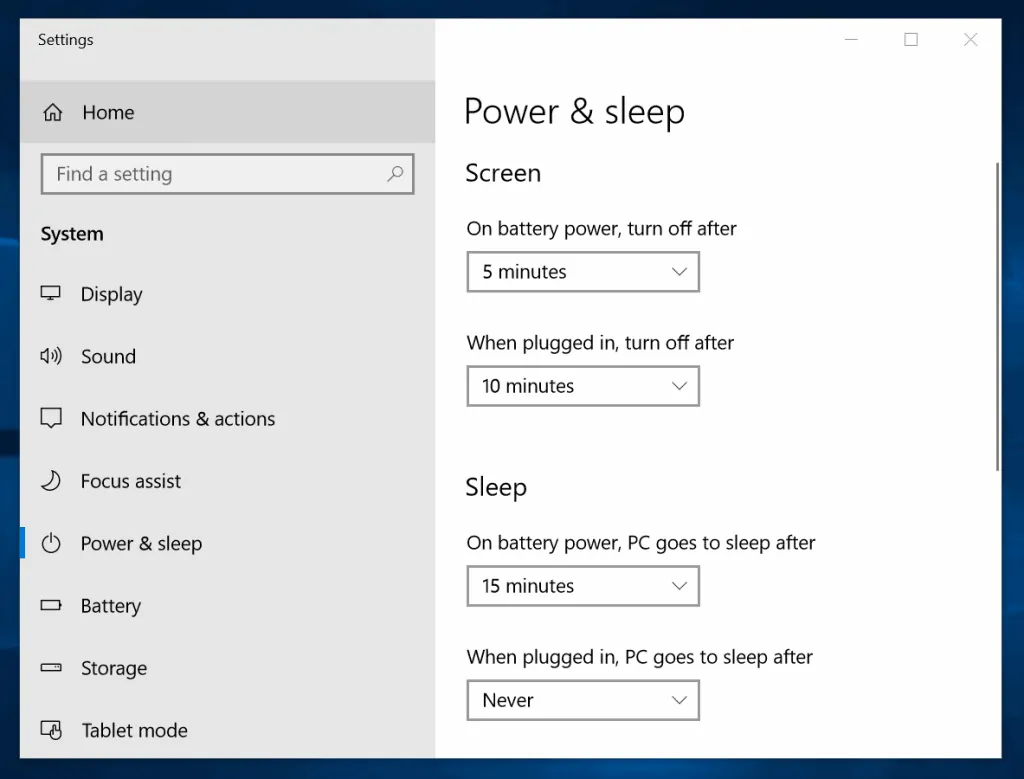Viewport: 1024px width, 779px height.
Task: Navigate to Settings Home
Action: click(x=108, y=112)
